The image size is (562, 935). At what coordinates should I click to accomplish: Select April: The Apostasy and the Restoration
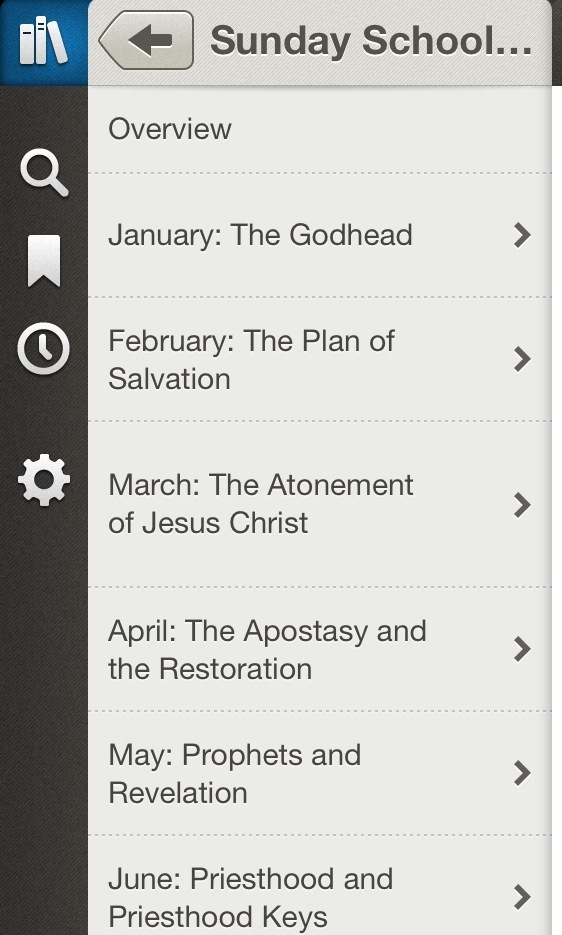click(320, 649)
